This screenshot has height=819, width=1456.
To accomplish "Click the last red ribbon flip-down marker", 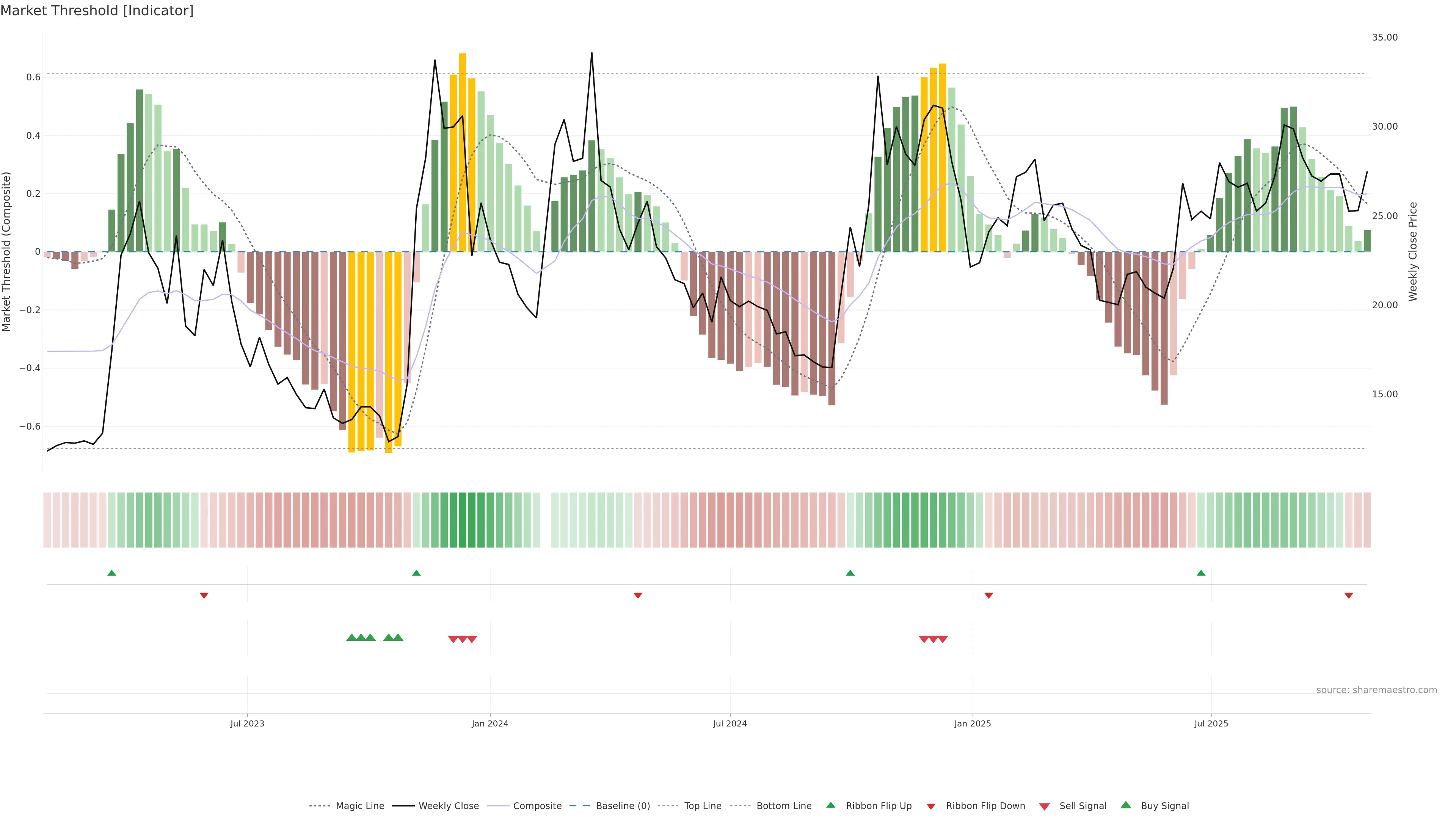I will (1349, 596).
